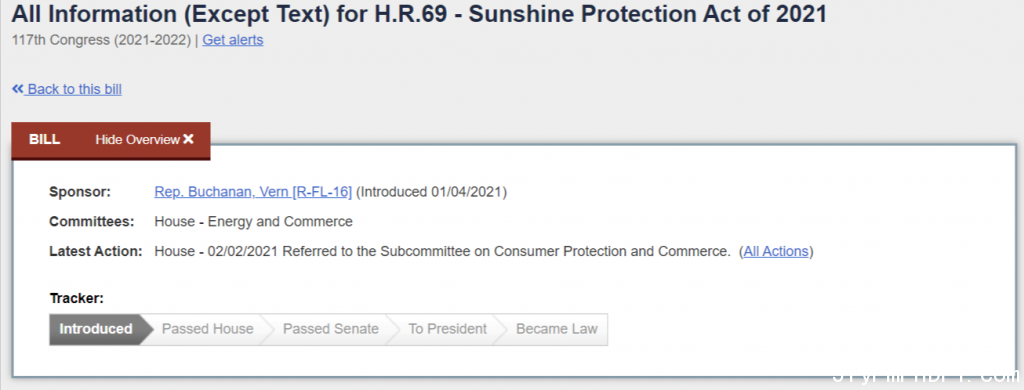
Task: Open the Get alerts link
Action: [x=232, y=40]
